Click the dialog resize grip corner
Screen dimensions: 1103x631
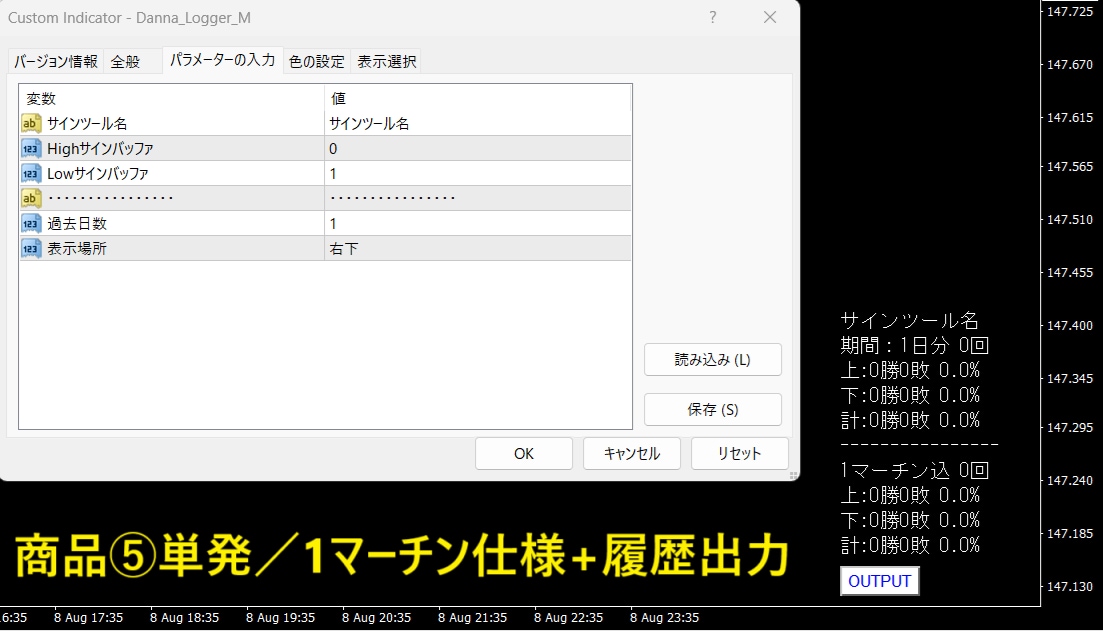(x=793, y=476)
